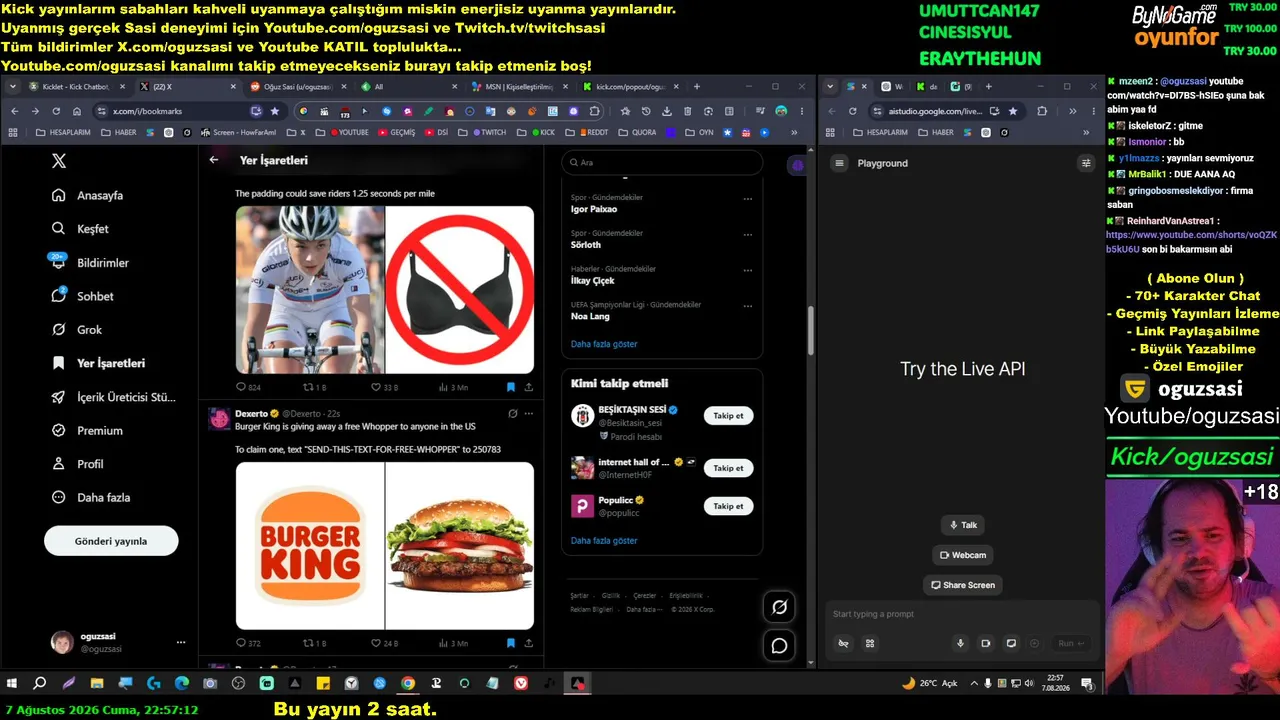Image resolution: width=1280 pixels, height=720 pixels.
Task: Follow BEŞİKTAŞIN SESİ account
Action: pyautogui.click(x=728, y=416)
